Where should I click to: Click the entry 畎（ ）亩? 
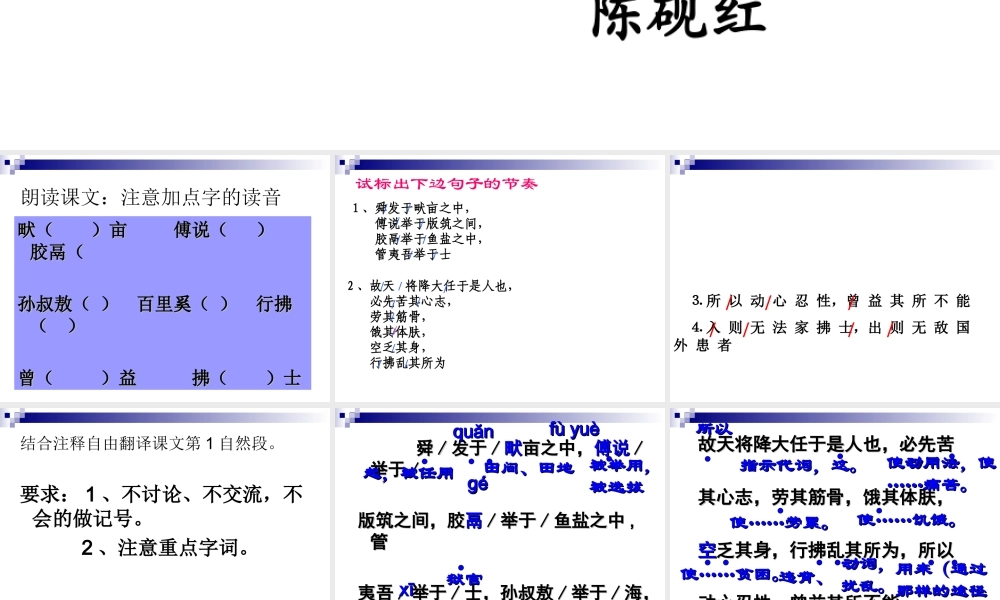click(72, 230)
